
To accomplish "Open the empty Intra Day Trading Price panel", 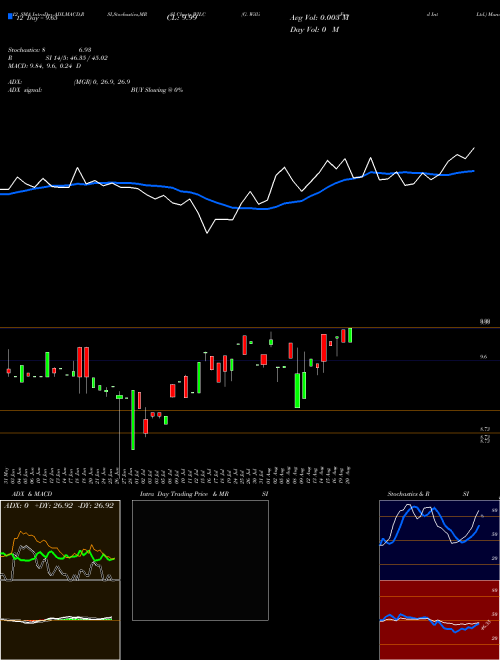I will tap(200, 560).
